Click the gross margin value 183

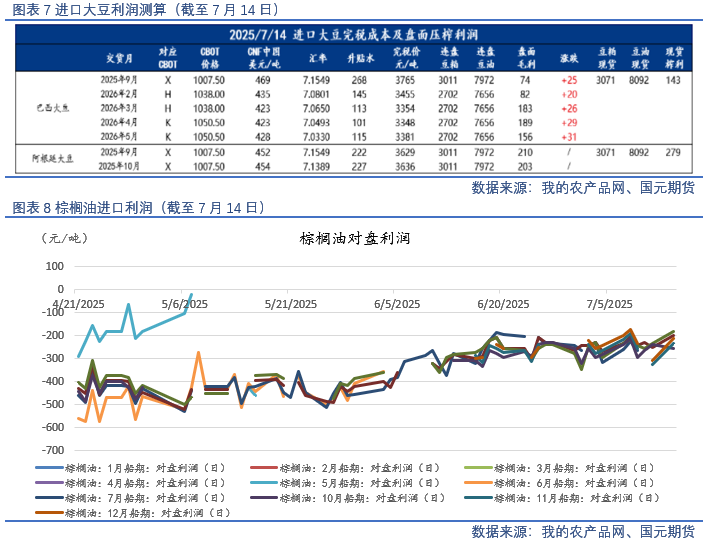tap(525, 108)
